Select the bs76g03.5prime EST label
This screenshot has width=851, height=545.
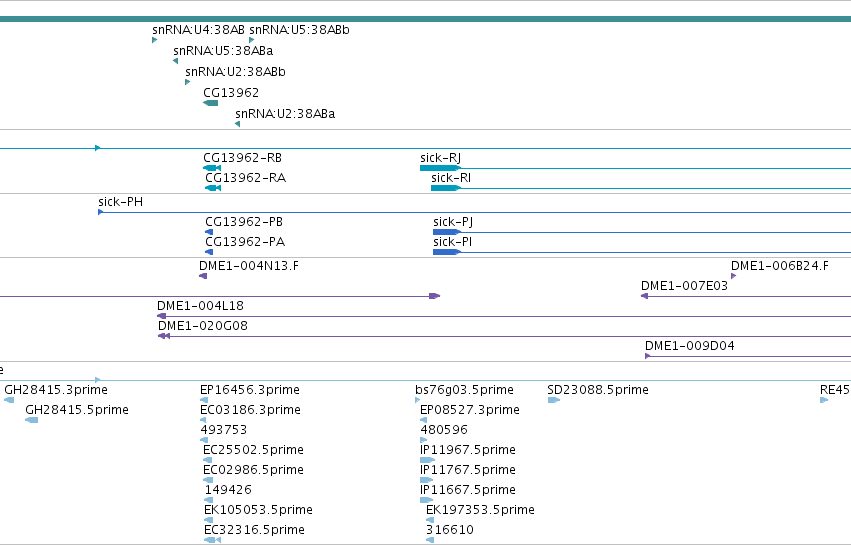464,390
